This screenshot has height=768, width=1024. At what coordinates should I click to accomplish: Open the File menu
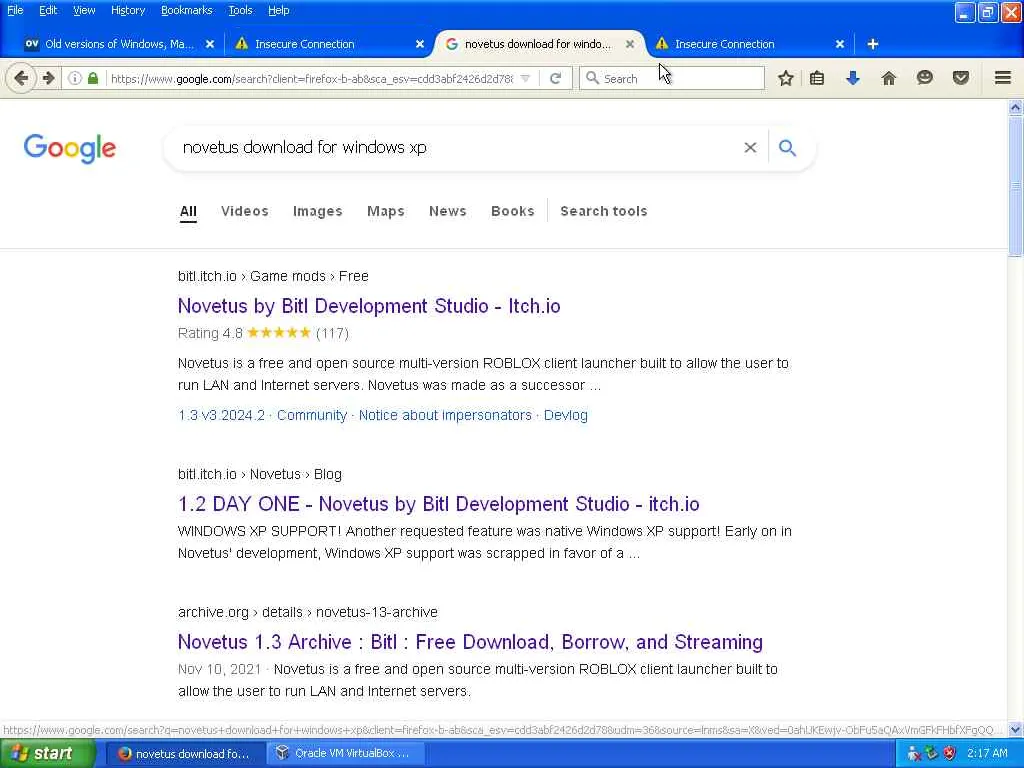click(15, 10)
